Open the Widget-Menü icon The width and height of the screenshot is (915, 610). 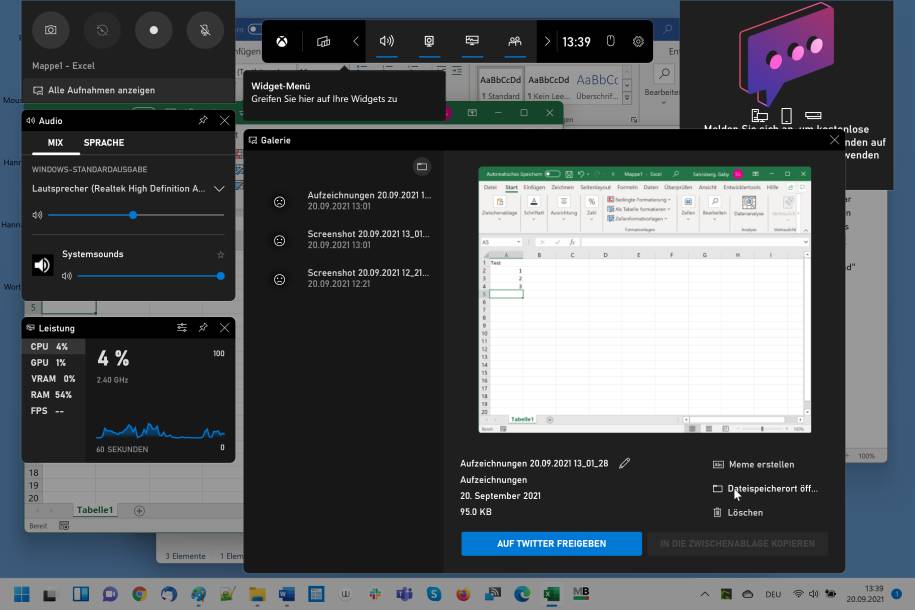[x=323, y=42]
